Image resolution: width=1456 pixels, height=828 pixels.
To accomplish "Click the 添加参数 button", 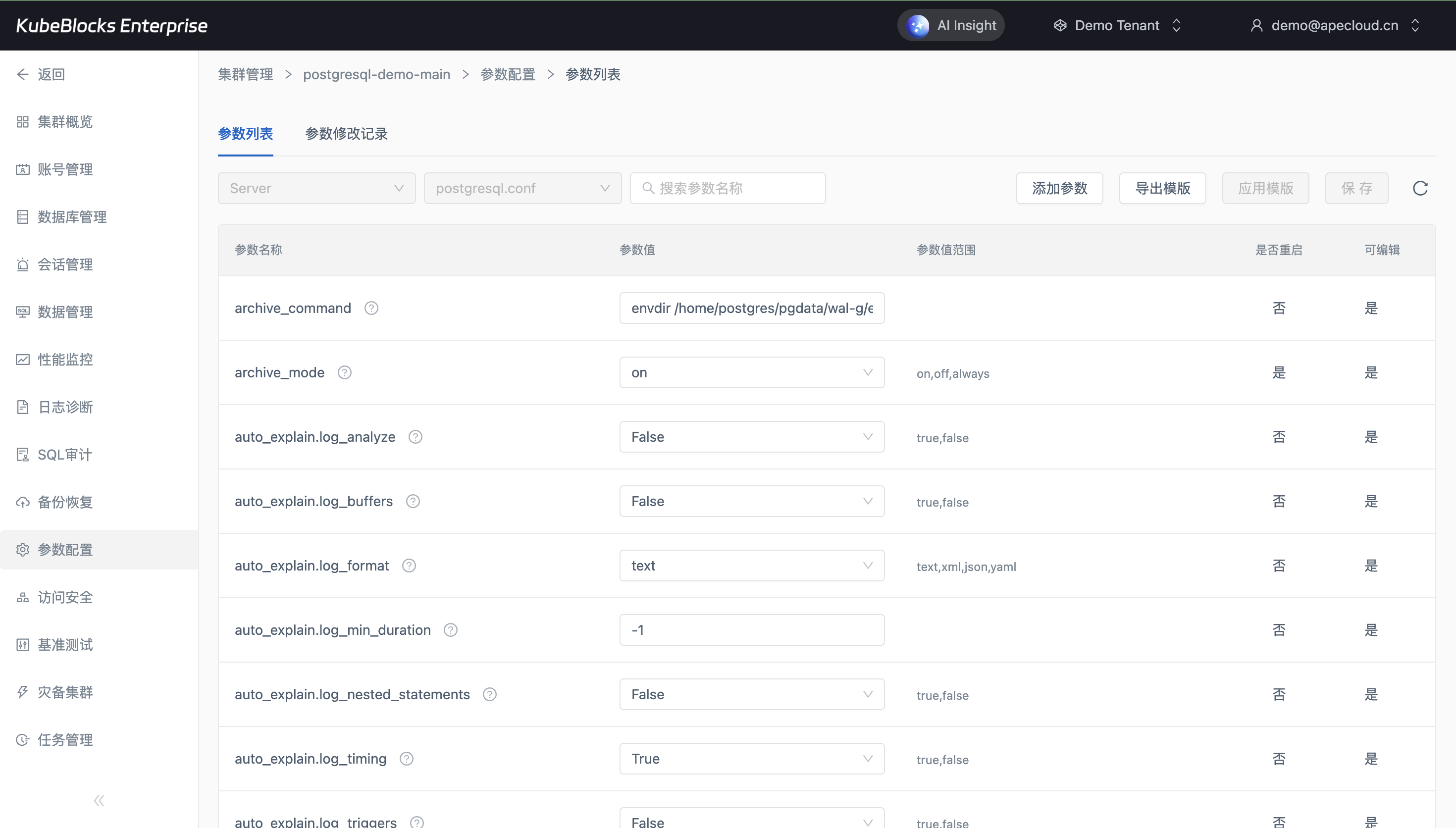I will (1059, 188).
